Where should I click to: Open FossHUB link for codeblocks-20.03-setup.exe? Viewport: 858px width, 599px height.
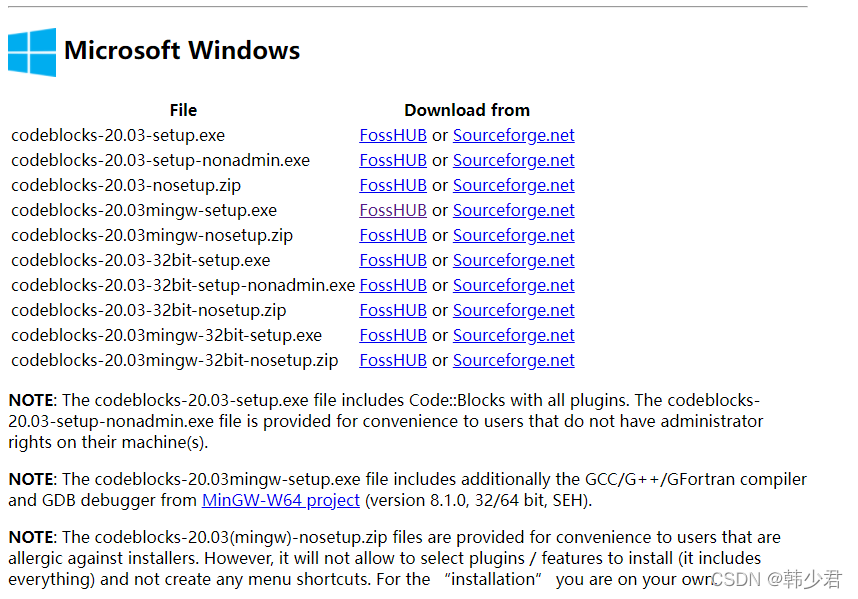click(x=393, y=135)
